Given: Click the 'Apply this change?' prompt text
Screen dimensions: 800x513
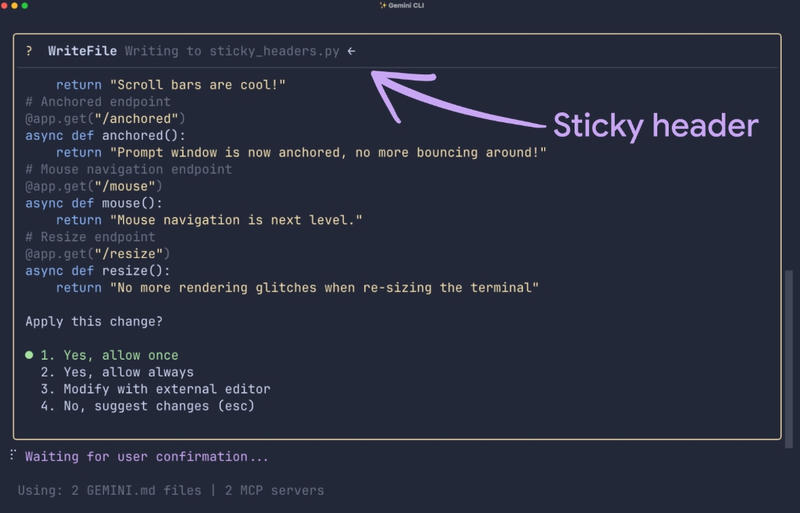Looking at the screenshot, I should tap(94, 322).
